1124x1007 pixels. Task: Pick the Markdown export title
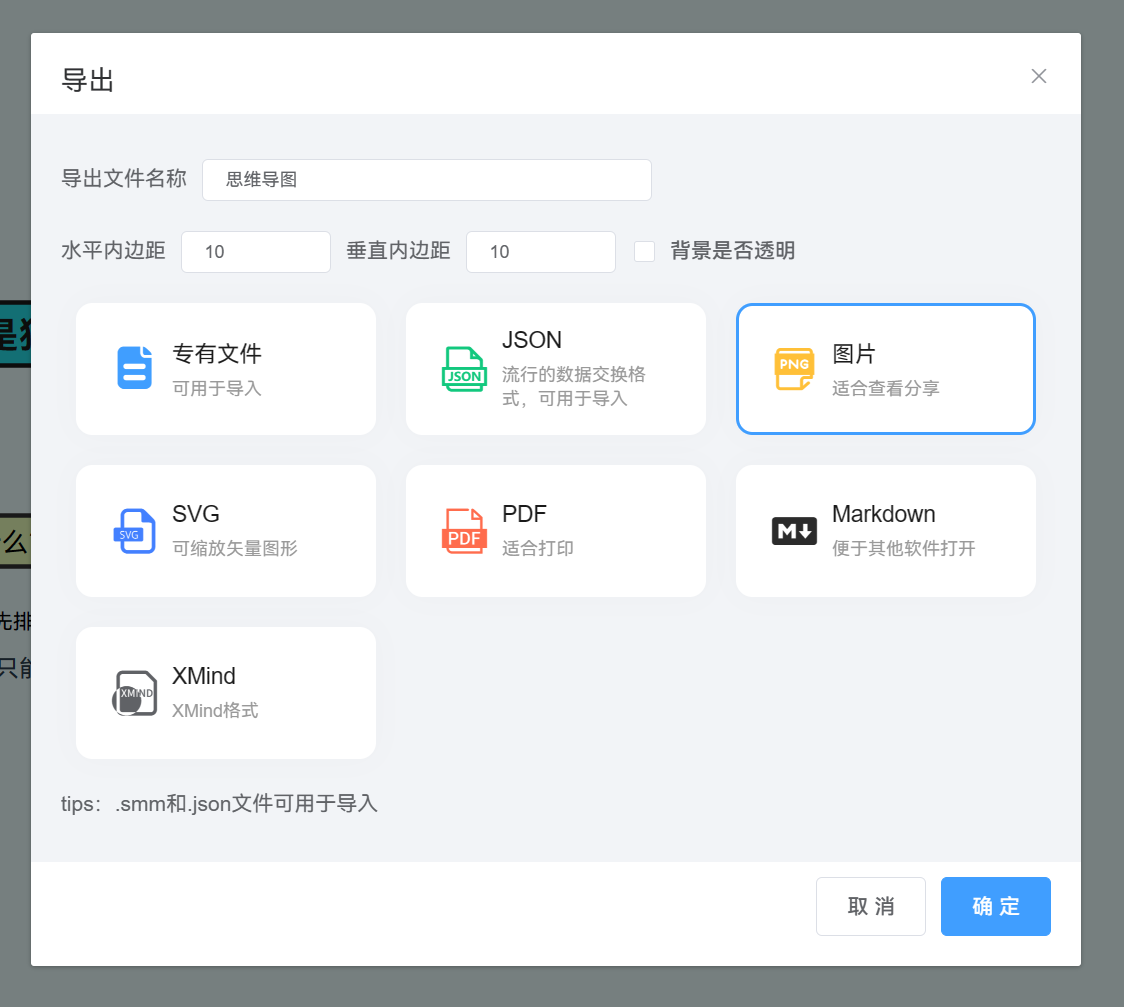click(x=884, y=514)
